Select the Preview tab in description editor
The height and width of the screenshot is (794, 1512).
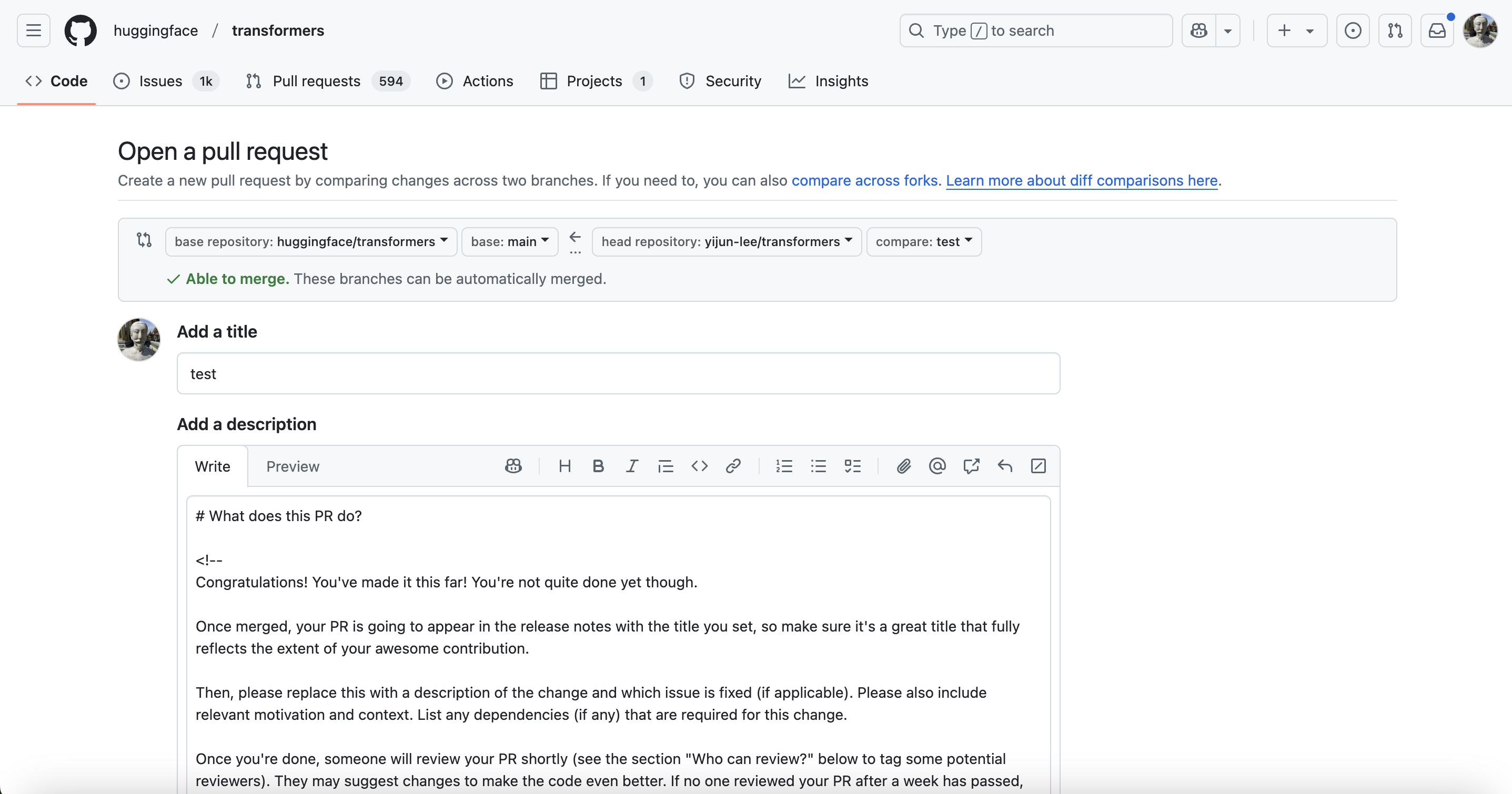coord(293,466)
